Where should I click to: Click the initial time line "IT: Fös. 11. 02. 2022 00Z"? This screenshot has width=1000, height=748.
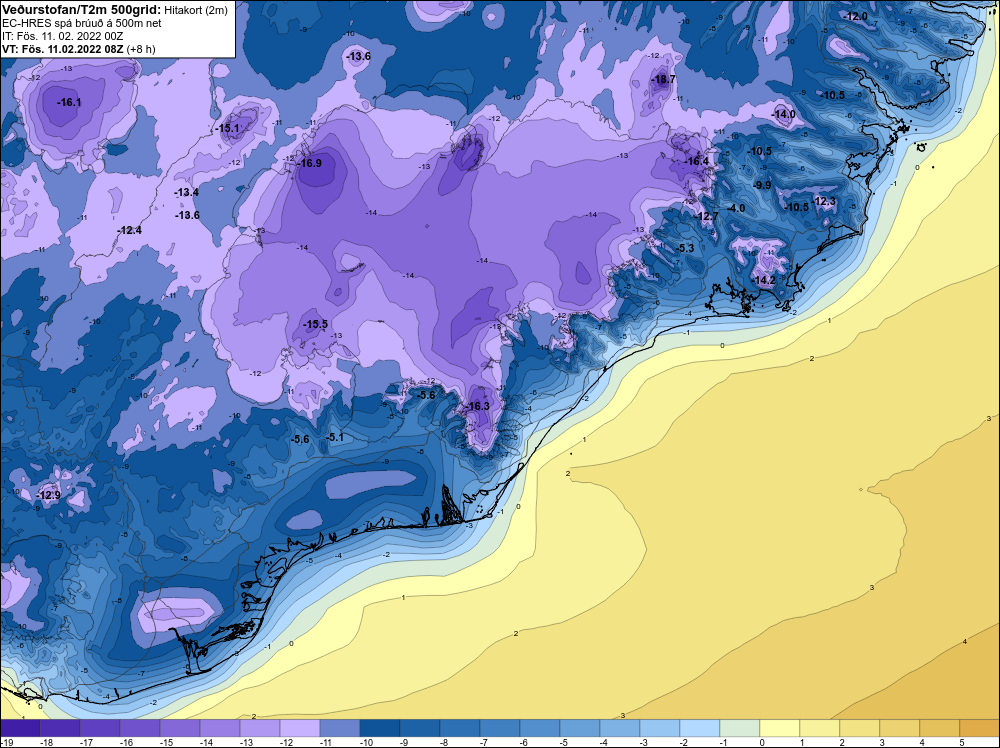tap(62, 36)
